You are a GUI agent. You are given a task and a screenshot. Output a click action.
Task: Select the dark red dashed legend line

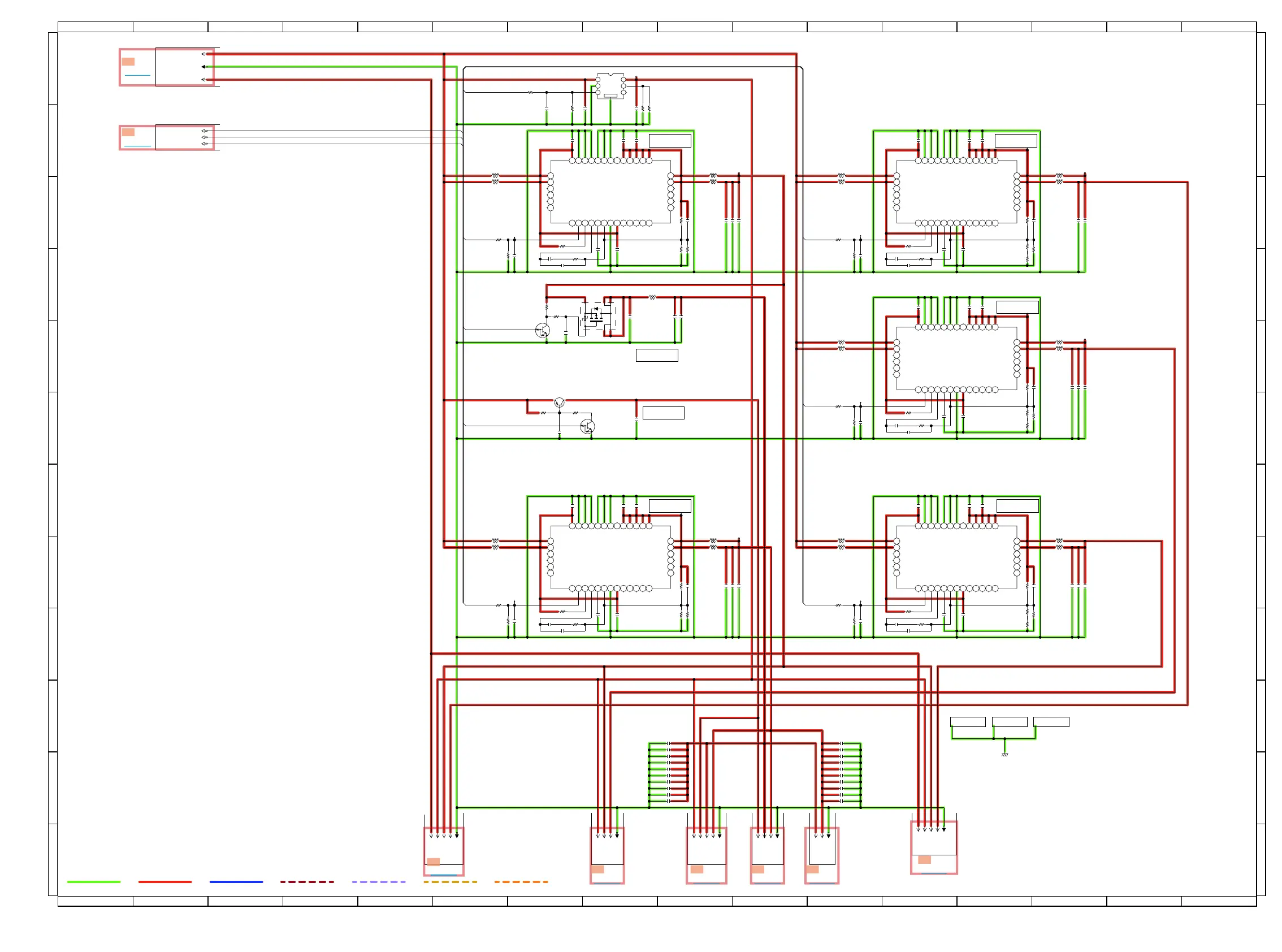point(307,882)
